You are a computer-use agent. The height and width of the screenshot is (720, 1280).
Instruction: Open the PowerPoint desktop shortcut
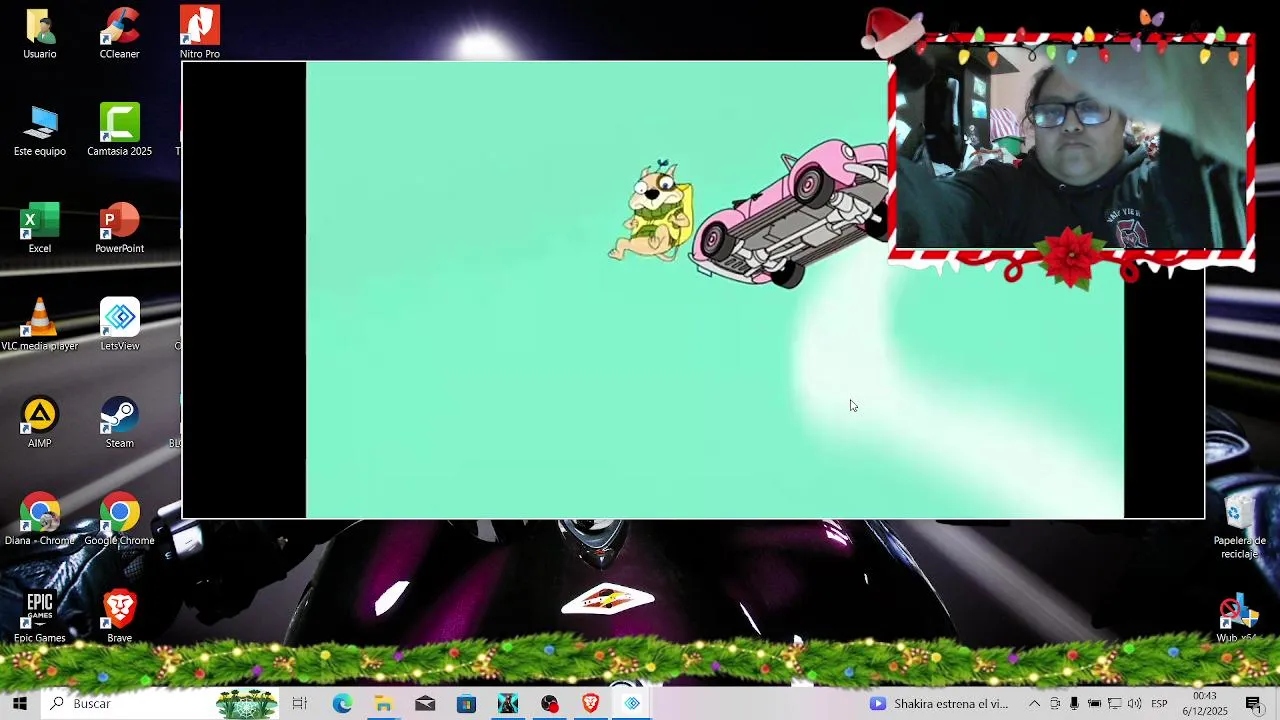pos(119,228)
